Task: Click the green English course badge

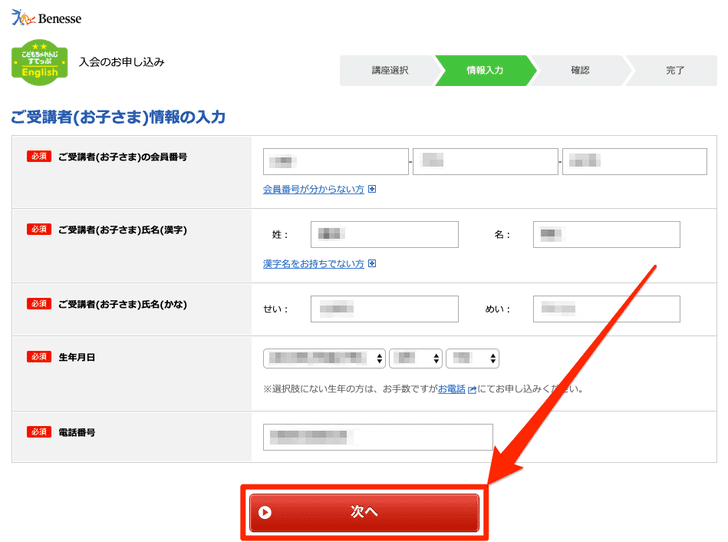Action: (x=39, y=62)
